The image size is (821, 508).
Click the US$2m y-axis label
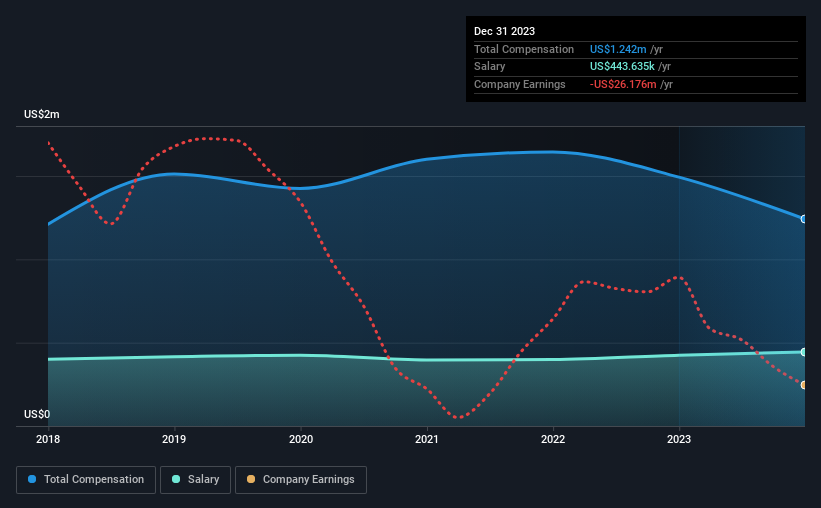point(42,114)
